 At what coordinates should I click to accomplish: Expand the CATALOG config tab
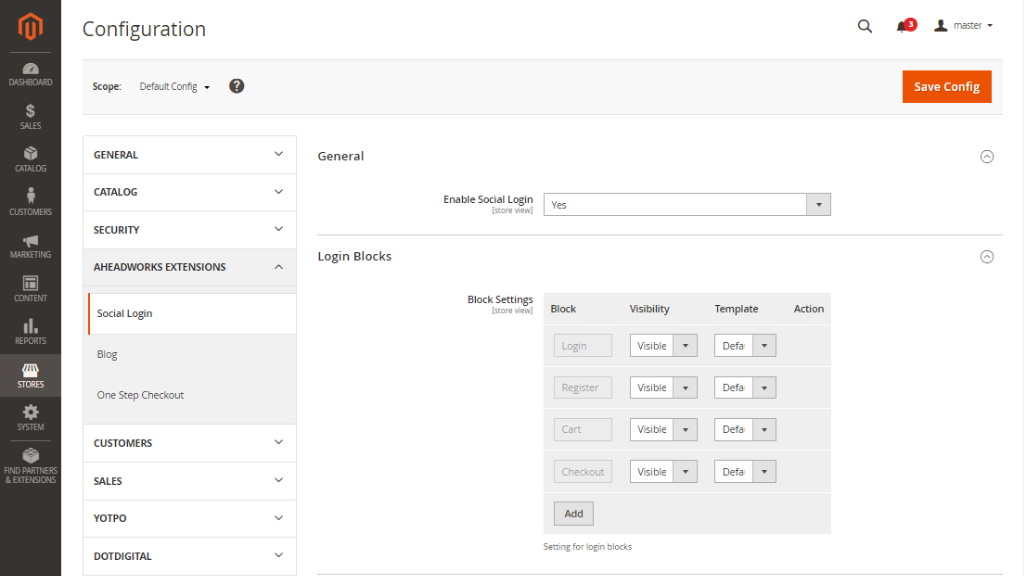(x=189, y=192)
